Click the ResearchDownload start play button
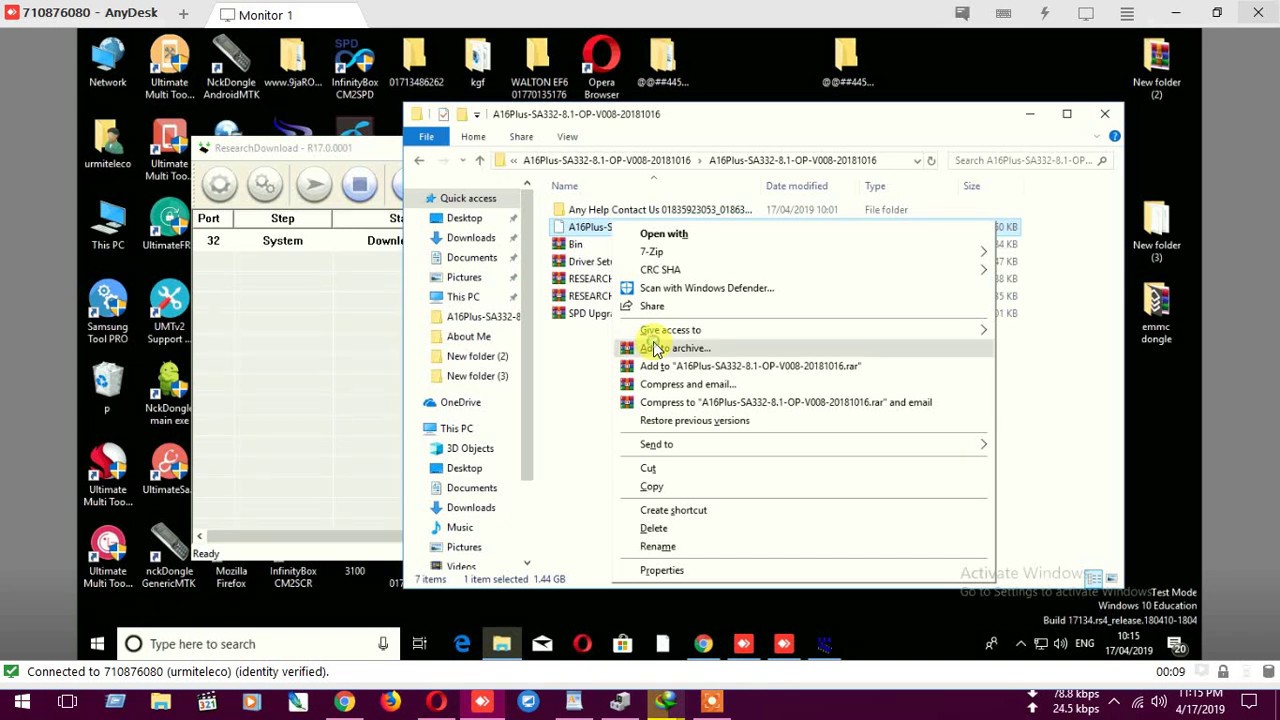 (x=313, y=185)
